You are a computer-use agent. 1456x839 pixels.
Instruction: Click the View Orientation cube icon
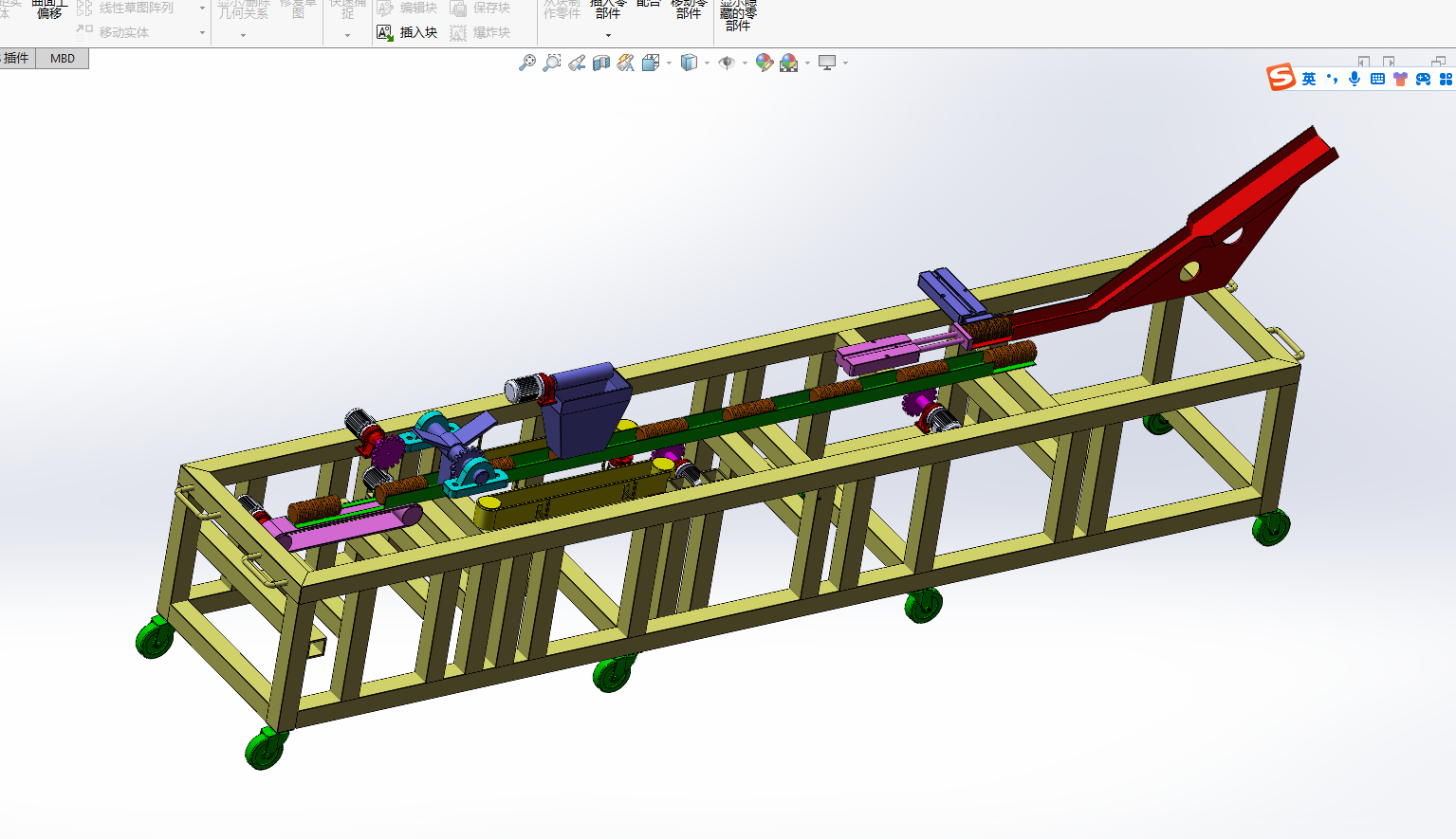(651, 63)
